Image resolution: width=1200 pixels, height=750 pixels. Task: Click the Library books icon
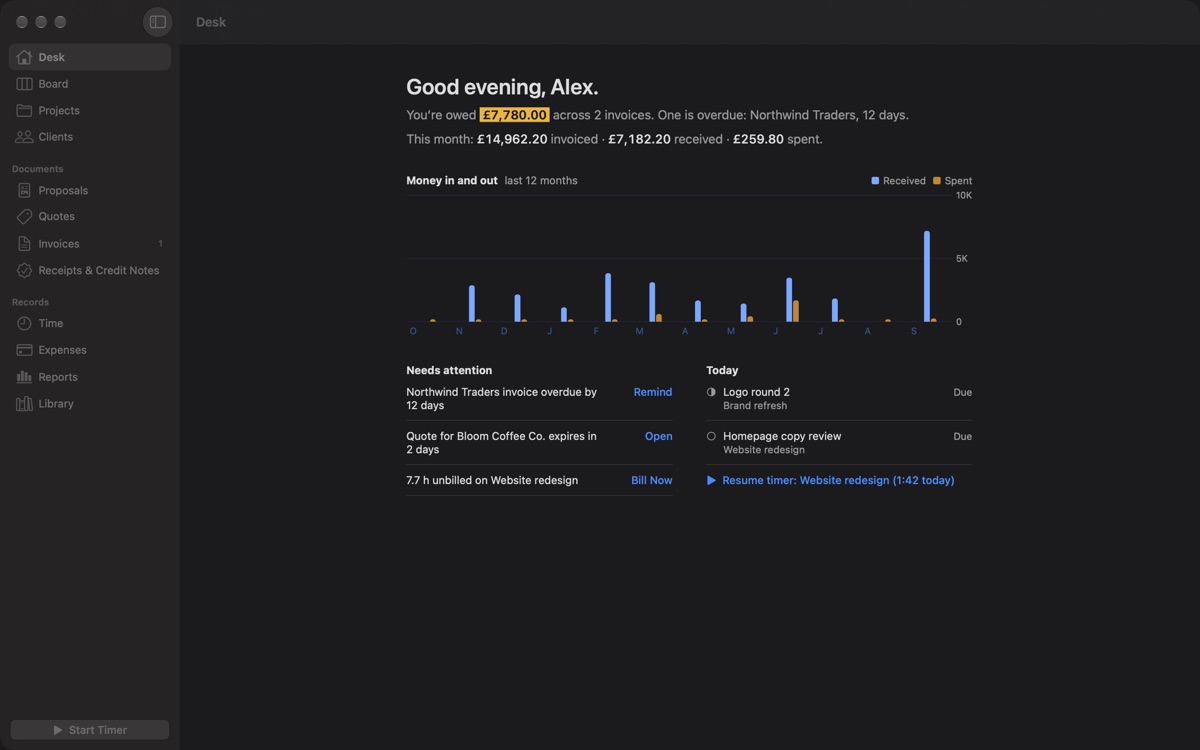(x=24, y=404)
